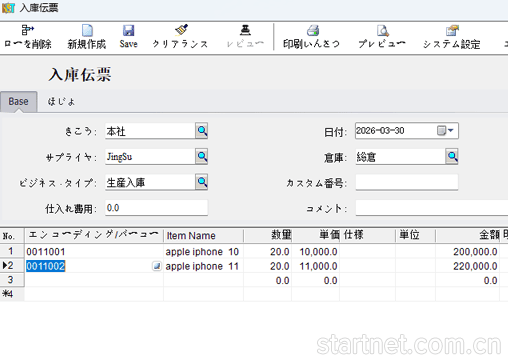Click unit price 0.0 in row 3

pyautogui.click(x=316, y=280)
